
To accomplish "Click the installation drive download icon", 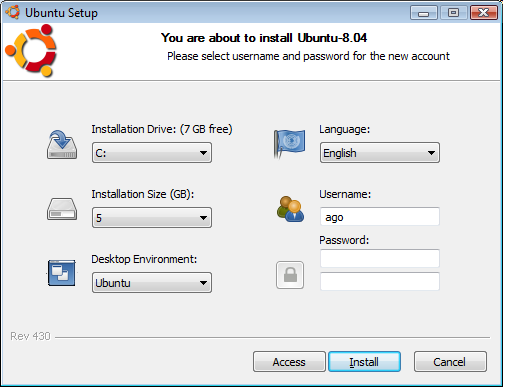I will [62, 145].
